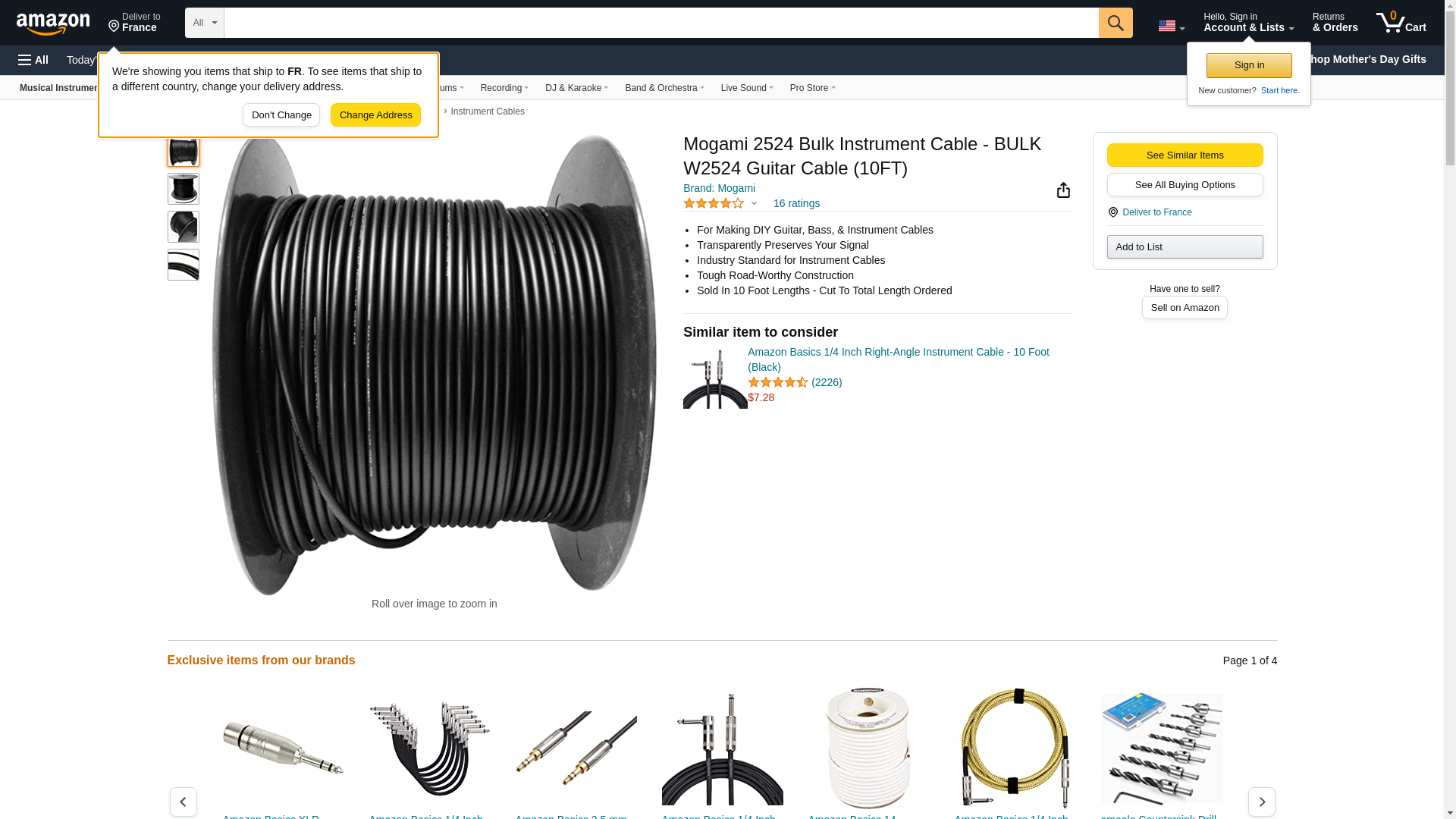Click the yellow Sign in button
This screenshot has width=1456, height=819.
click(x=1249, y=65)
